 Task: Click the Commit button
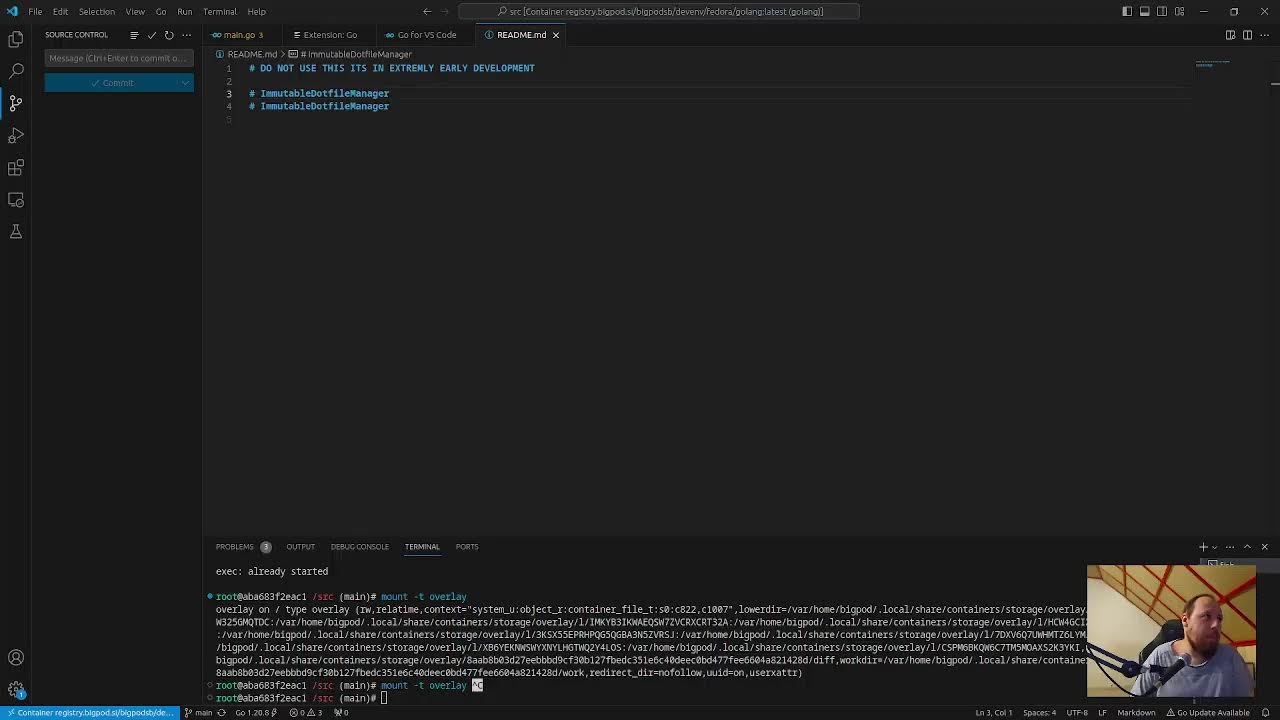111,83
